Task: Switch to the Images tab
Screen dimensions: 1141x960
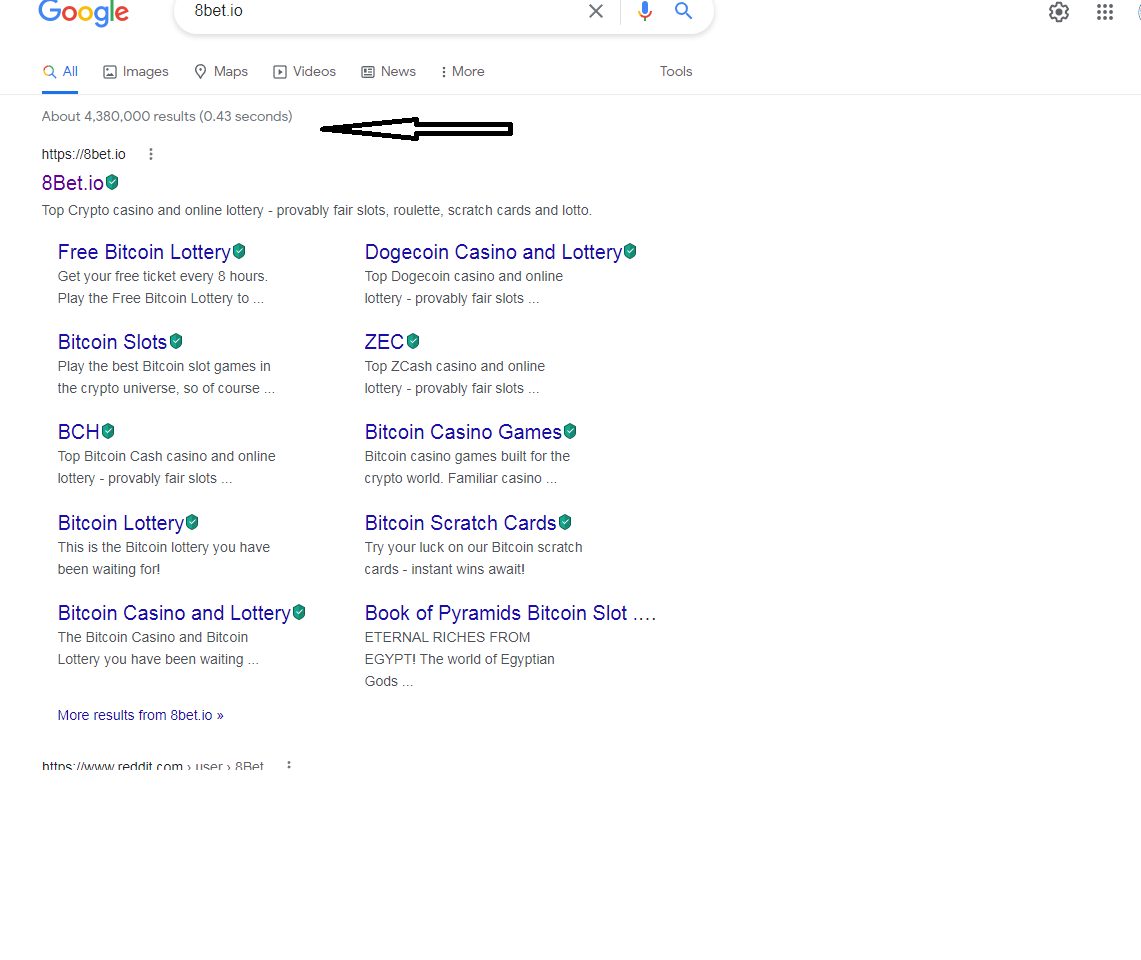Action: coord(136,71)
